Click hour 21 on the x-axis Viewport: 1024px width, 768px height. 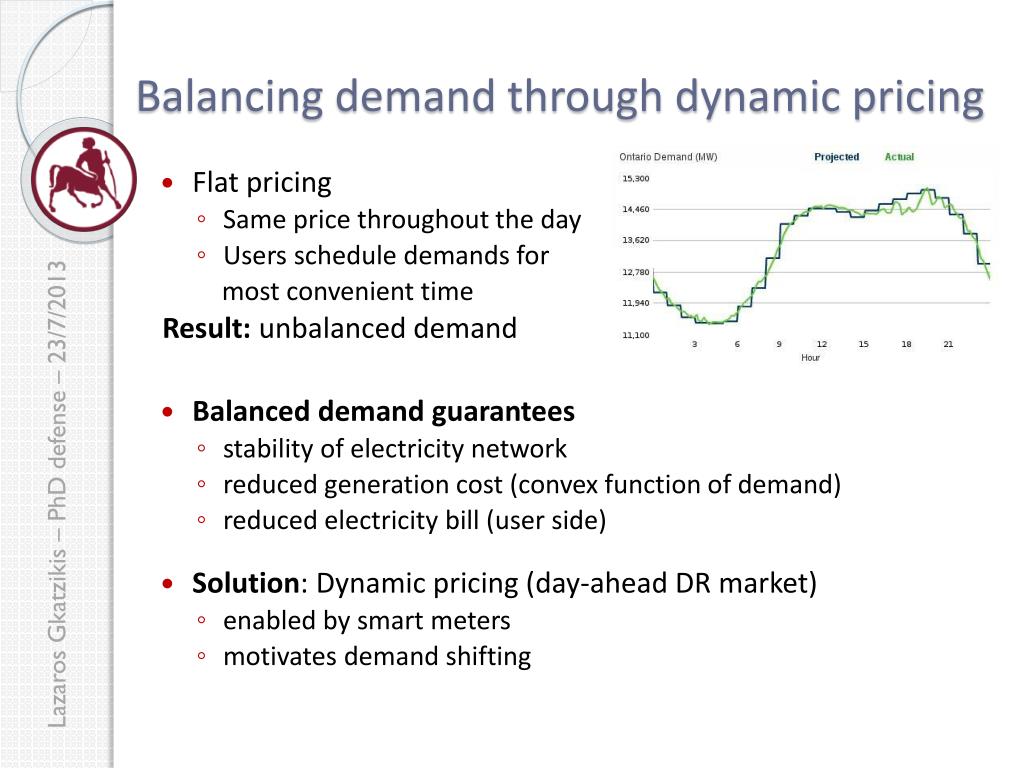[948, 344]
